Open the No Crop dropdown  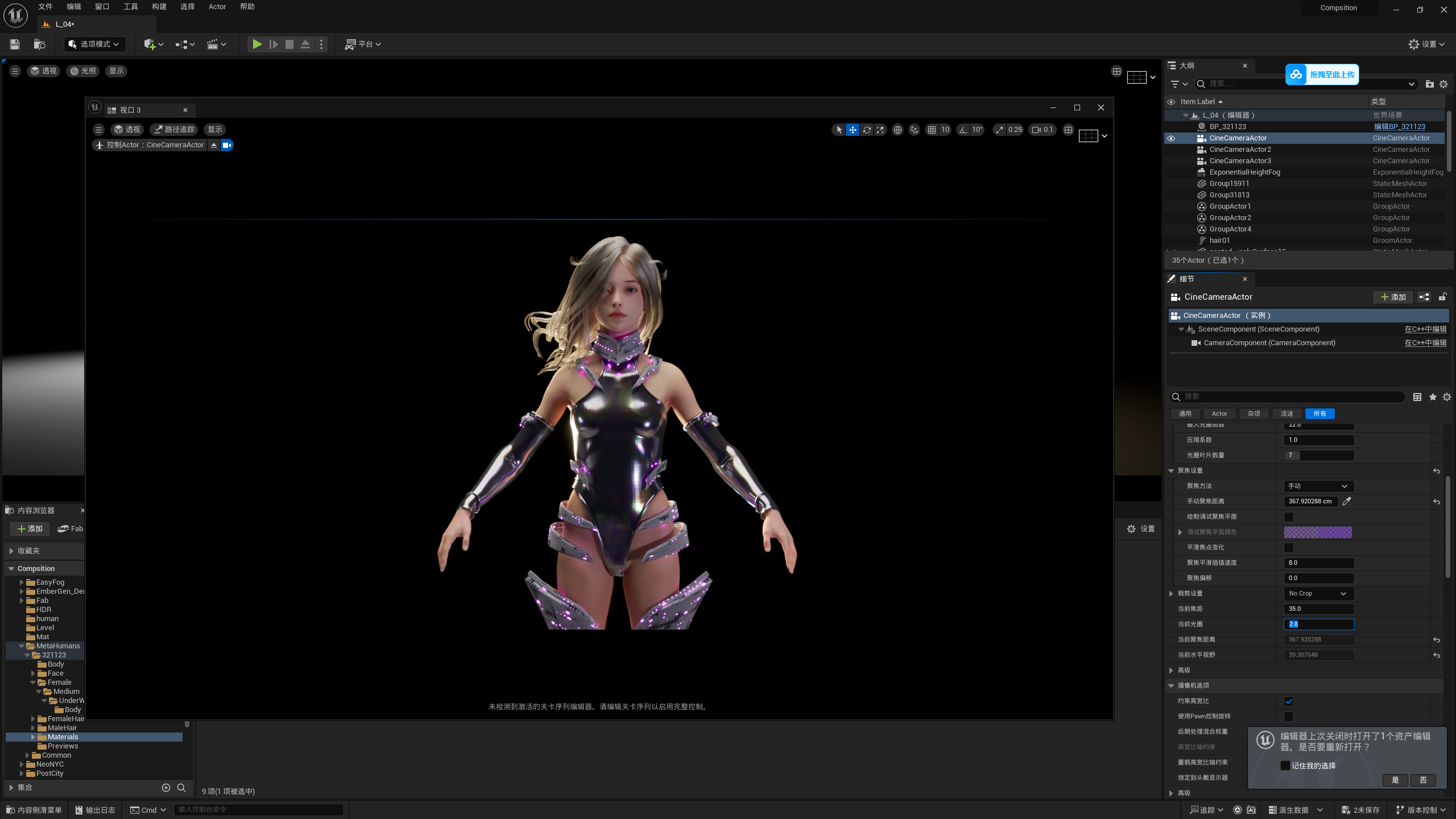point(1318,594)
